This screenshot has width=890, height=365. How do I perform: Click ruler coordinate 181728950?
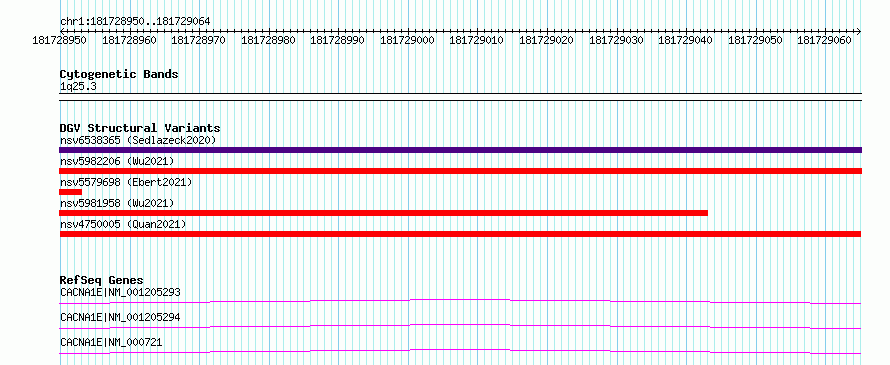(60, 40)
